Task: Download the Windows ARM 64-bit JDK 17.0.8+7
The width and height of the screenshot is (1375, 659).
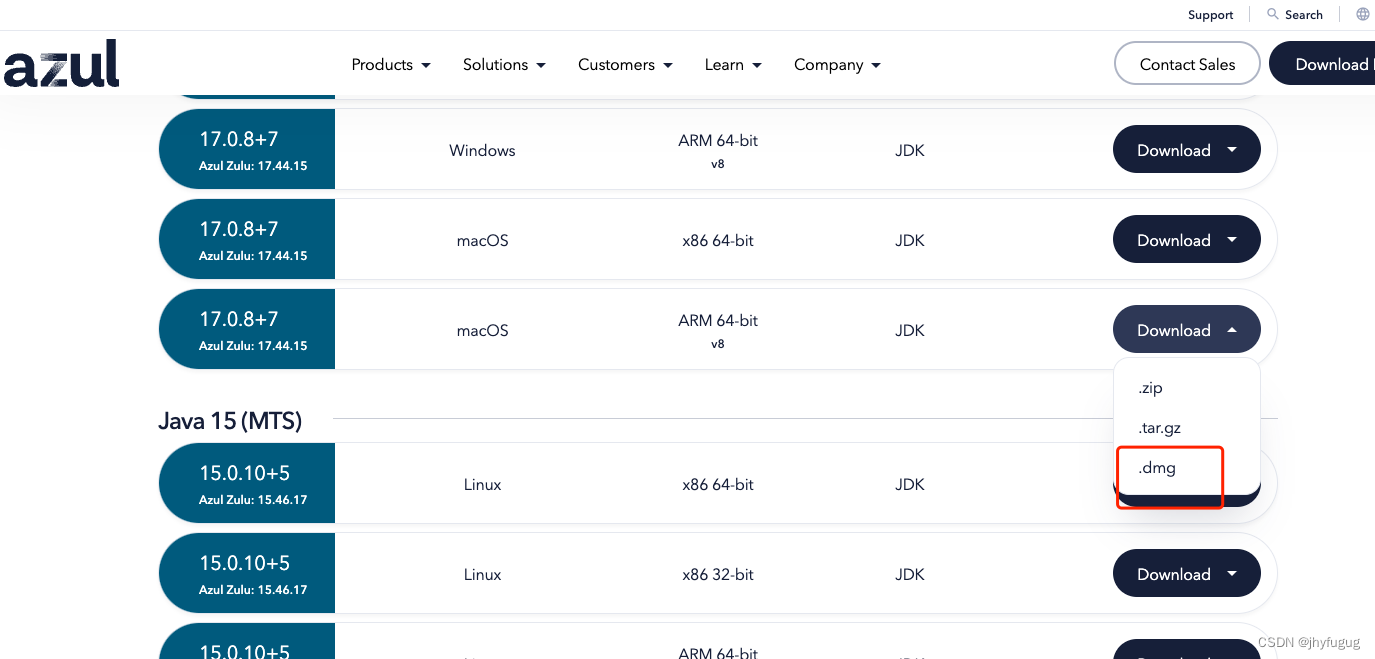Action: point(1186,149)
